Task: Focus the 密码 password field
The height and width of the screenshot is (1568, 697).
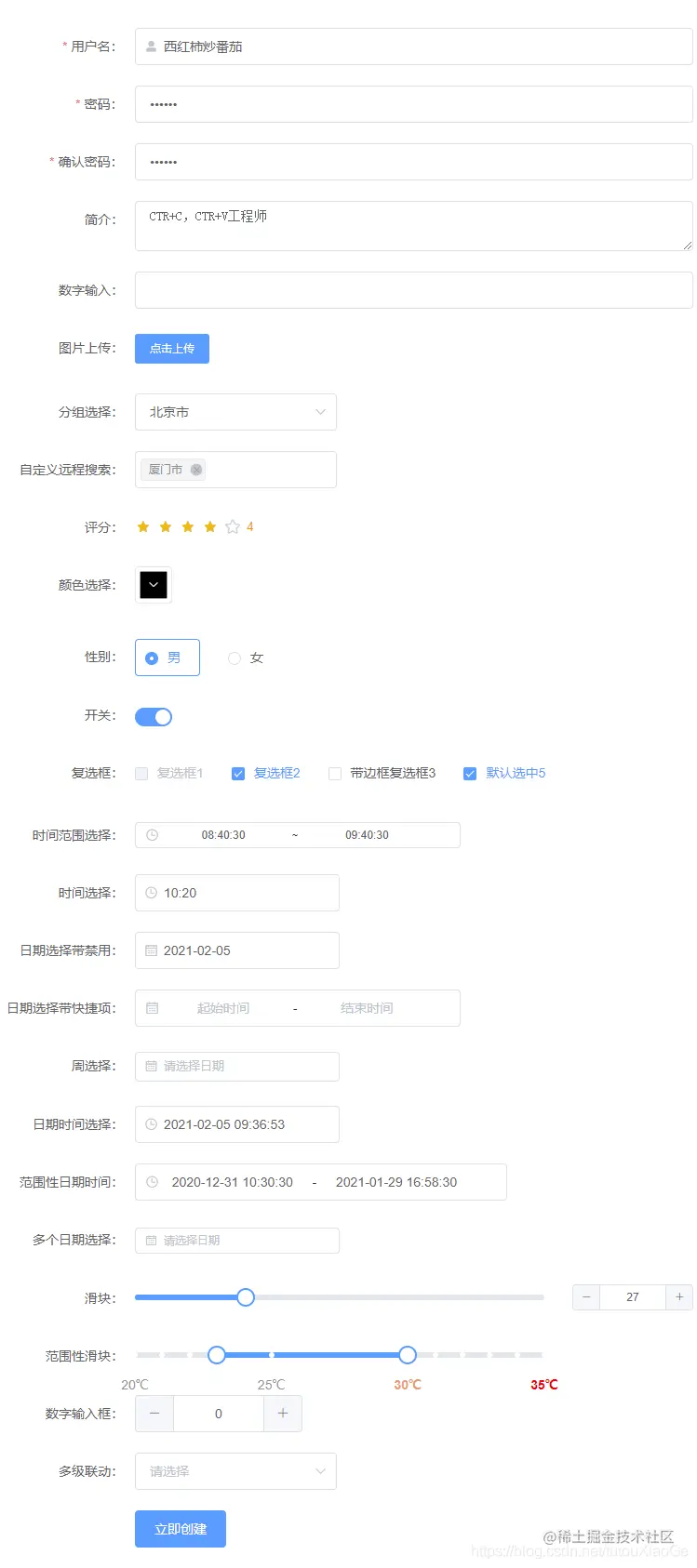Action: click(x=414, y=104)
